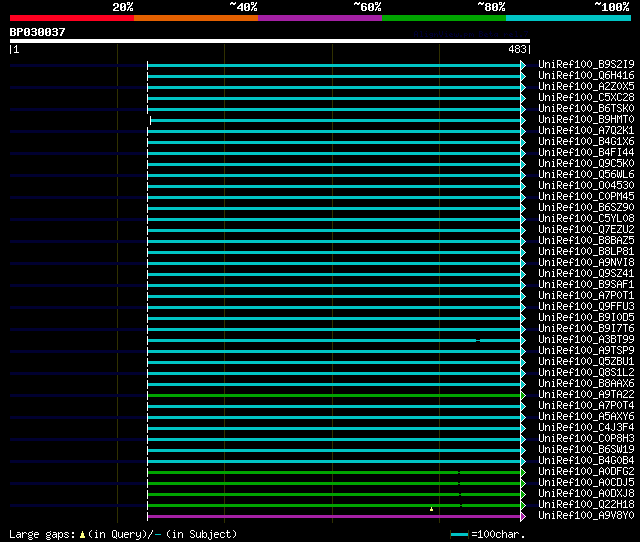Image resolution: width=640 pixels, height=542 pixels.
Task: Click hit label UniRef100_B9I7T6
Action: click(586, 329)
